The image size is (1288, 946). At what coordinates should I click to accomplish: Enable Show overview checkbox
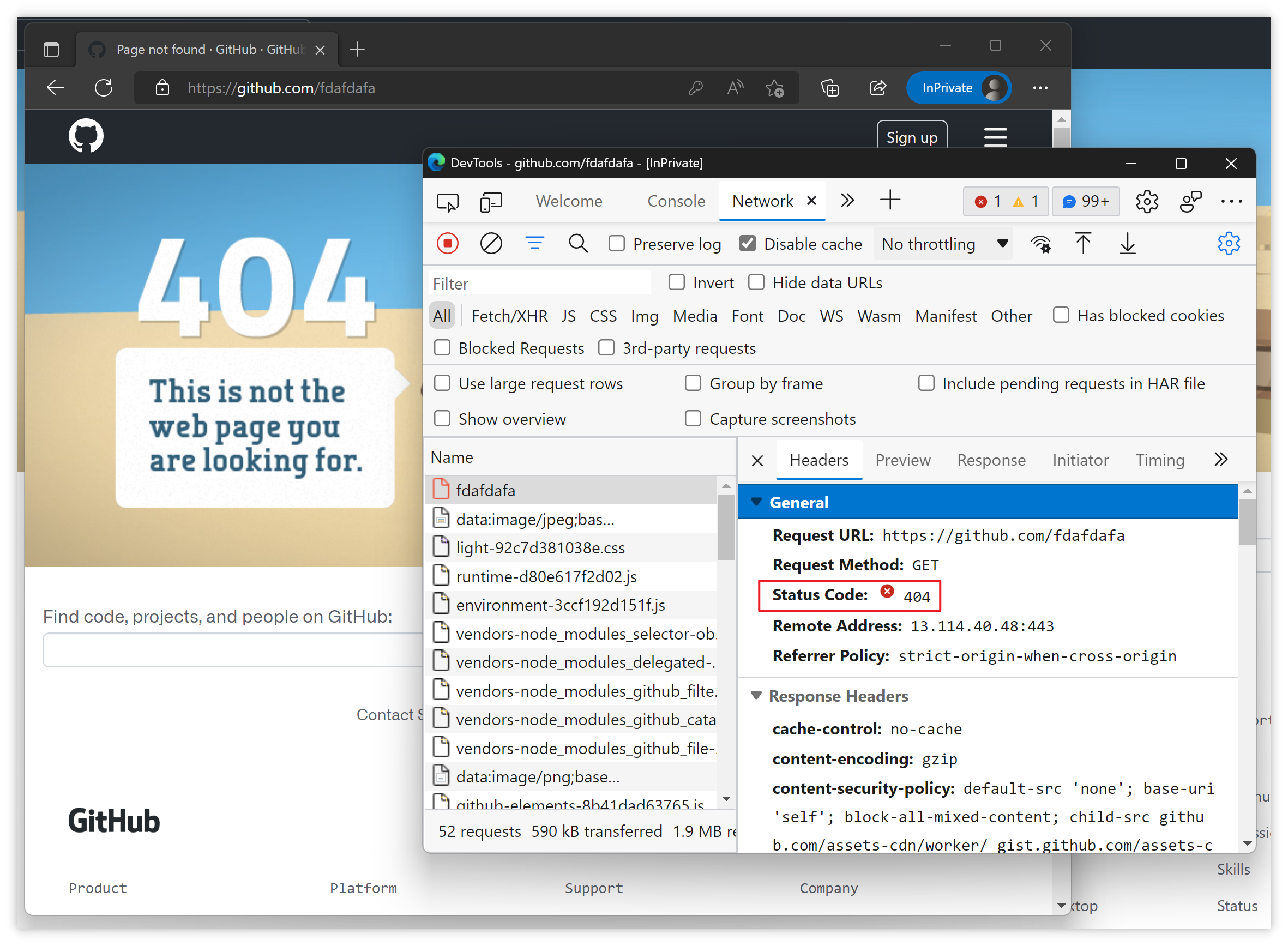[442, 419]
